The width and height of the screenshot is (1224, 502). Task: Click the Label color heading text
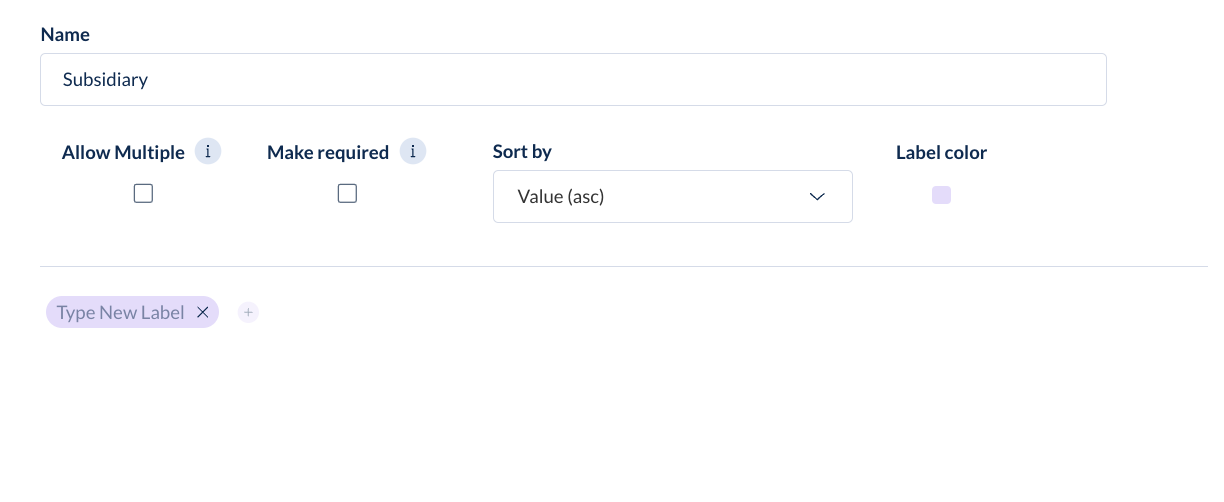click(941, 153)
